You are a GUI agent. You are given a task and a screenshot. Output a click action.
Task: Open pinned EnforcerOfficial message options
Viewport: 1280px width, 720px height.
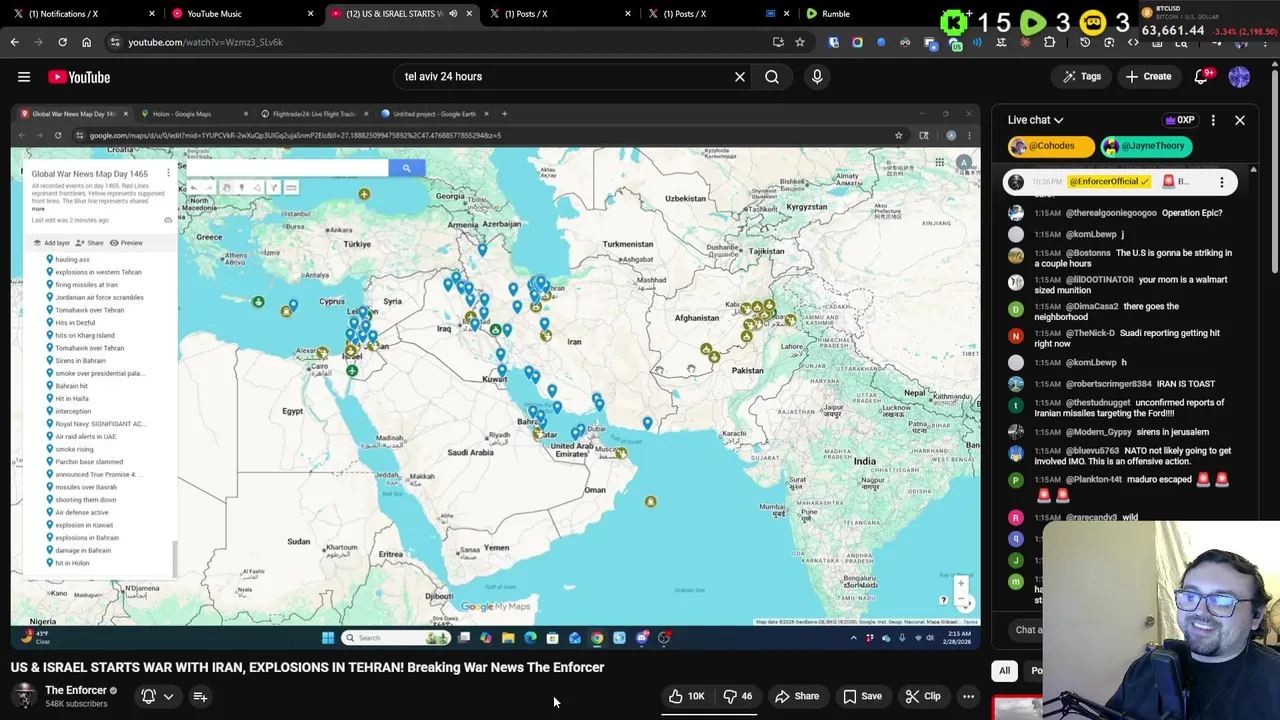pyautogui.click(x=1221, y=182)
